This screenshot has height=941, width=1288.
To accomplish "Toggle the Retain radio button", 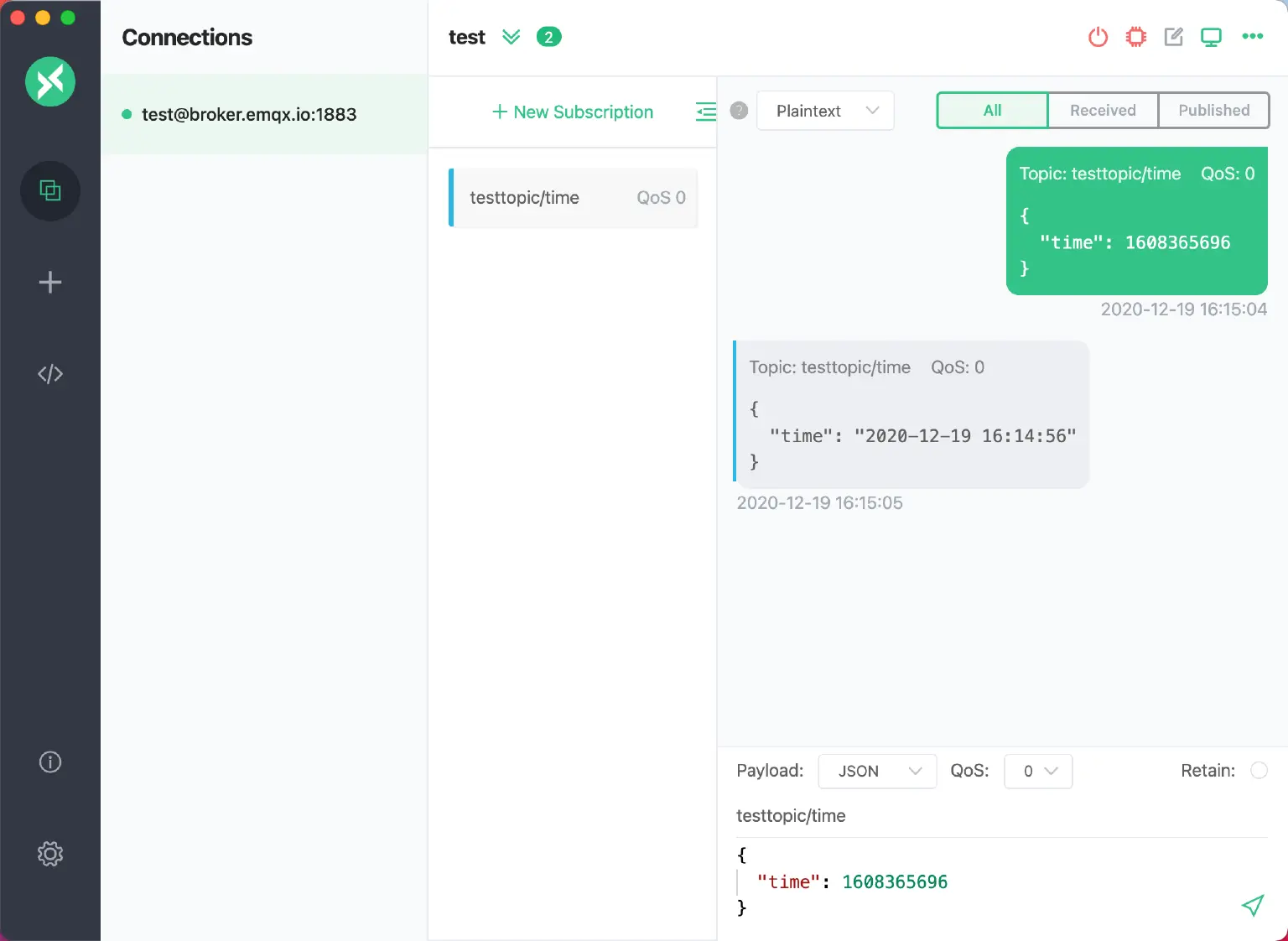I will coord(1259,771).
